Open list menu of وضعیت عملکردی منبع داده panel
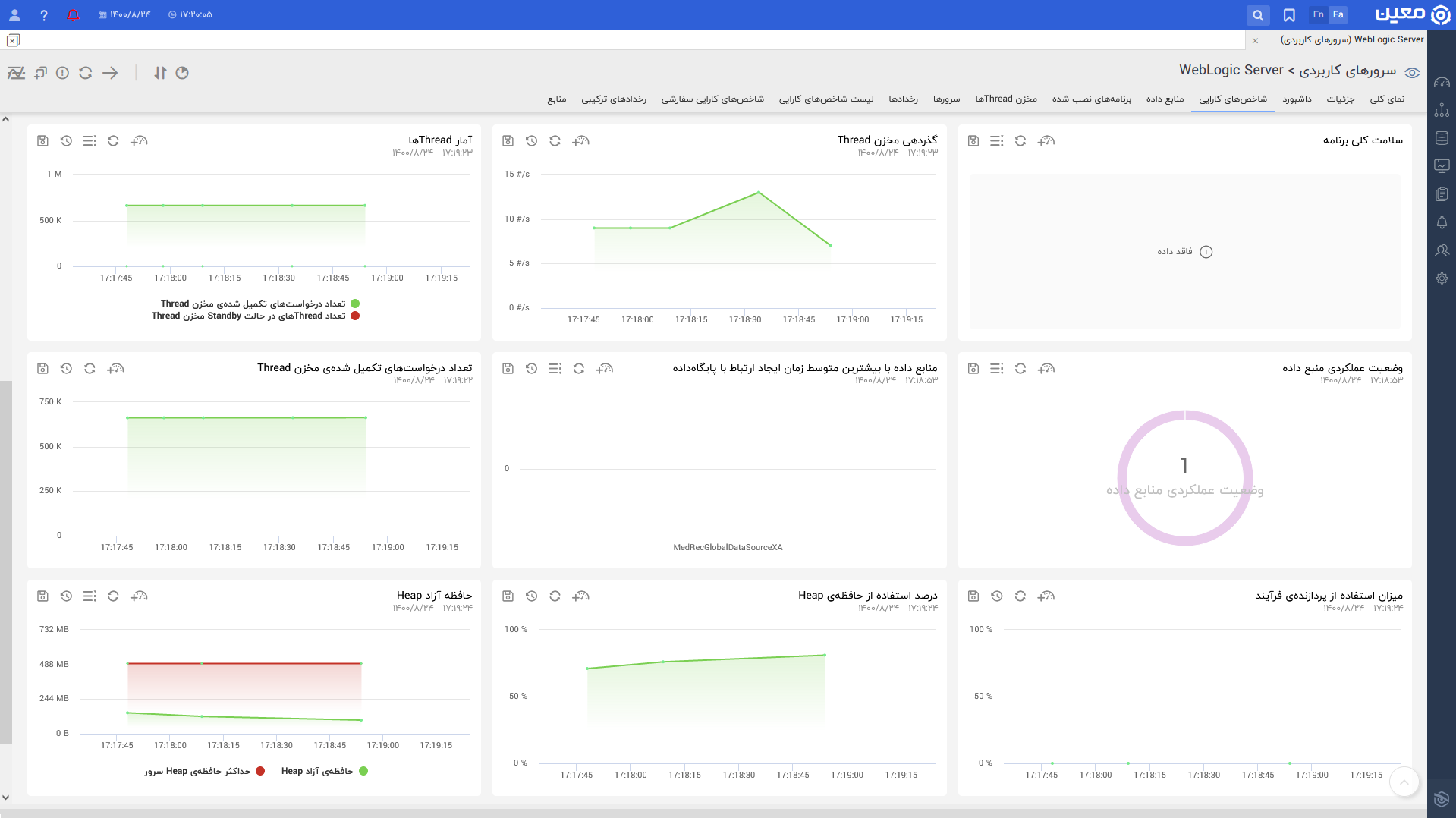 [997, 369]
